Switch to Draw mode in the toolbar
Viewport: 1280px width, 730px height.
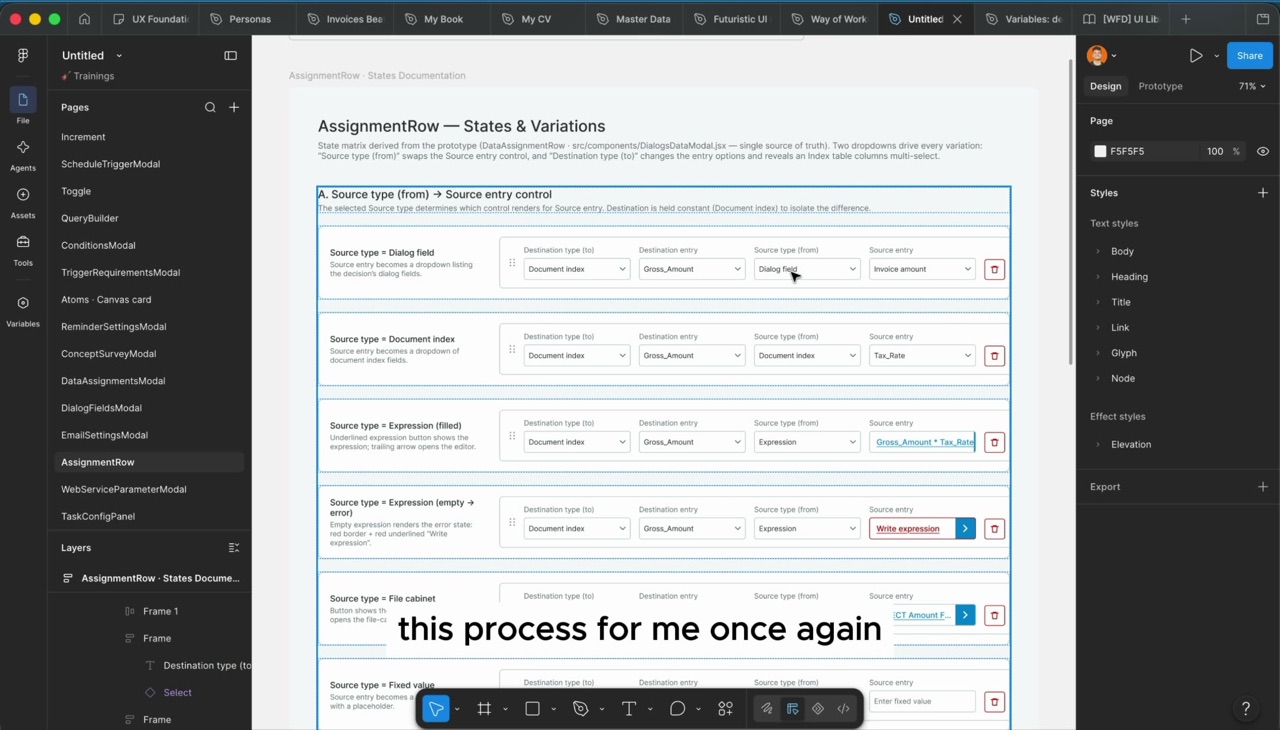767,709
